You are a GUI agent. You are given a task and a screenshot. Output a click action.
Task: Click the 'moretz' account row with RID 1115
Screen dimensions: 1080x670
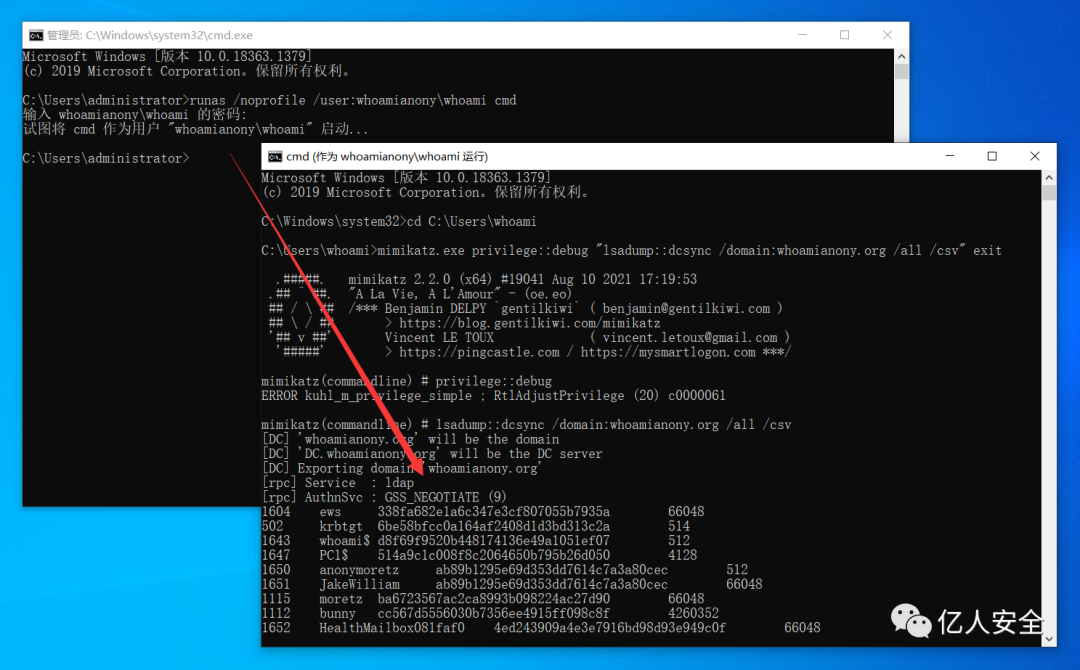point(483,598)
